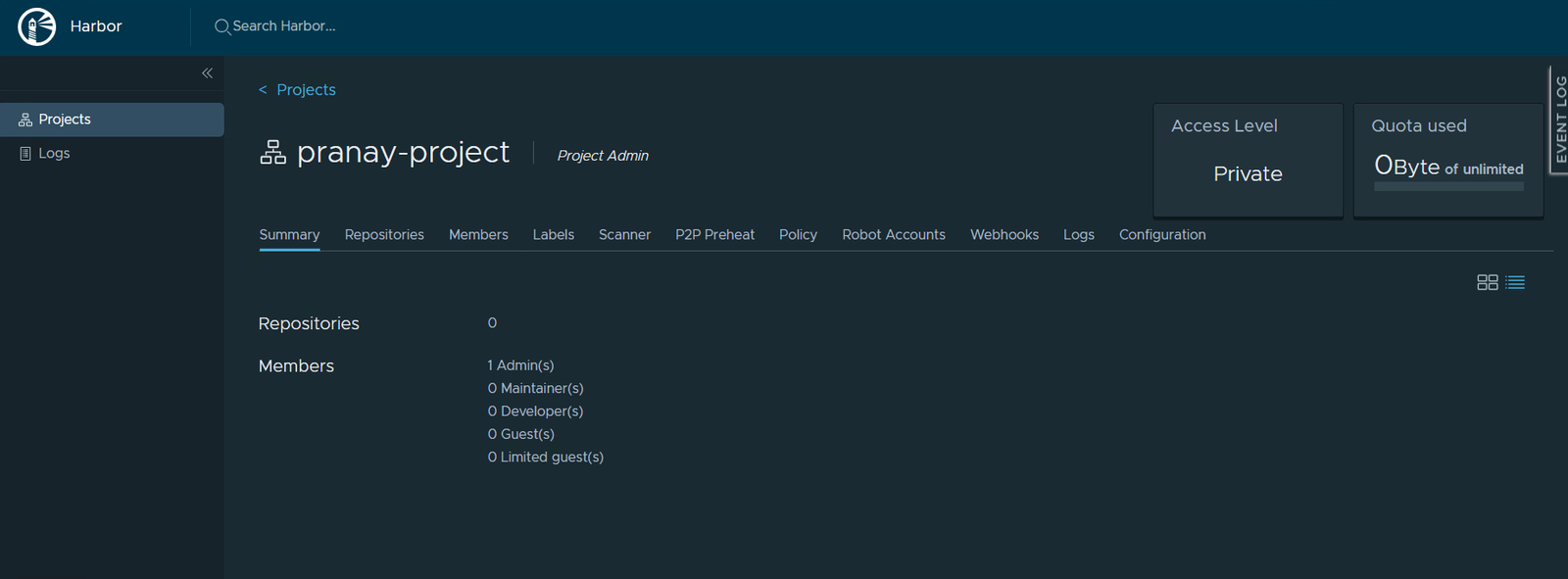Image resolution: width=1568 pixels, height=579 pixels.
Task: Click the 0 Developer(s) entry
Action: tap(535, 411)
